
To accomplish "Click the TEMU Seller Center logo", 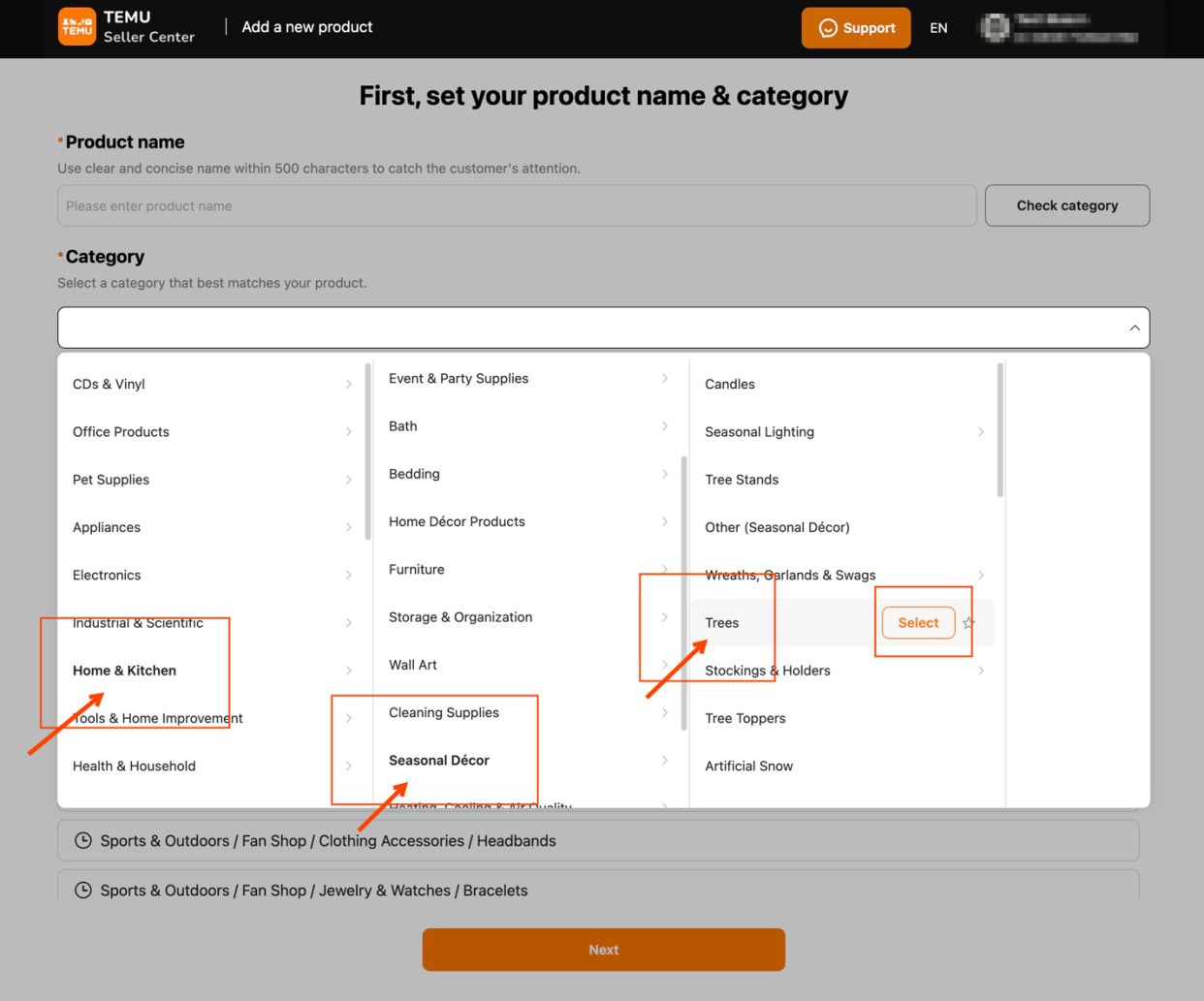I will click(x=126, y=27).
